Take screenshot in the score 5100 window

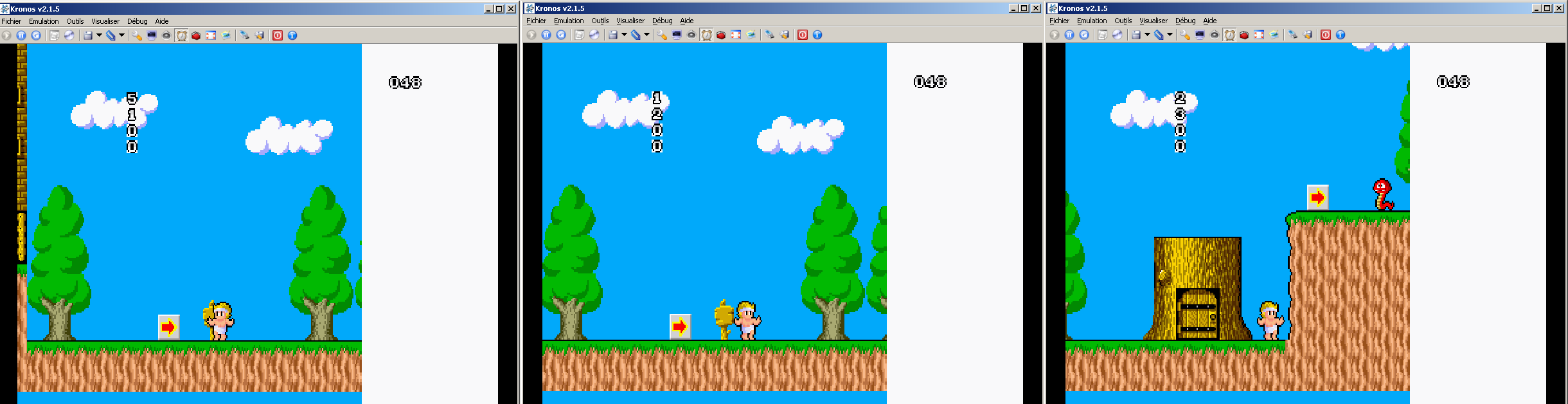(x=226, y=35)
